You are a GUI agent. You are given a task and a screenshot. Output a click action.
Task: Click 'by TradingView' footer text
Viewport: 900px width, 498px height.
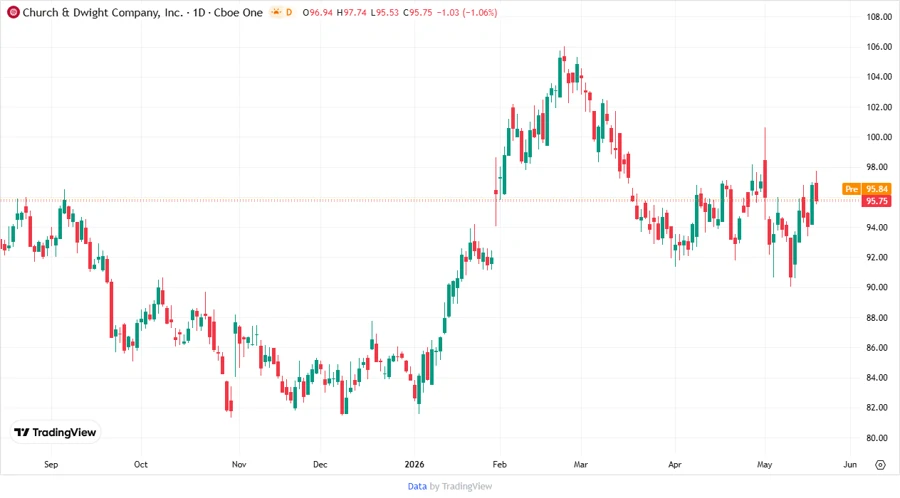tap(461, 487)
